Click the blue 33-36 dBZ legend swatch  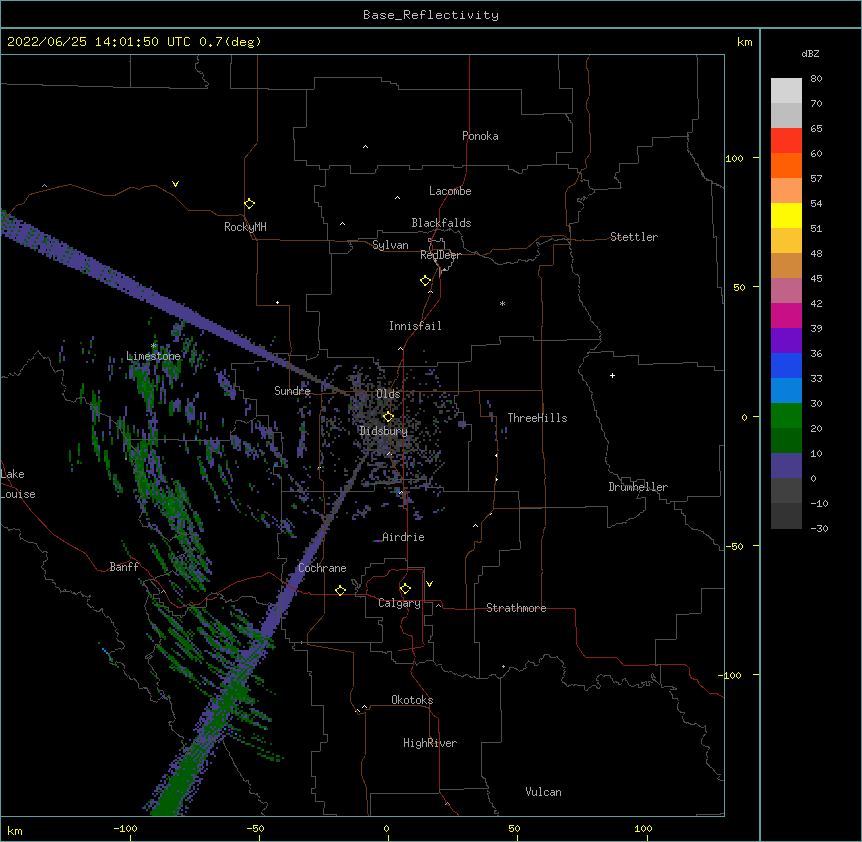point(786,365)
